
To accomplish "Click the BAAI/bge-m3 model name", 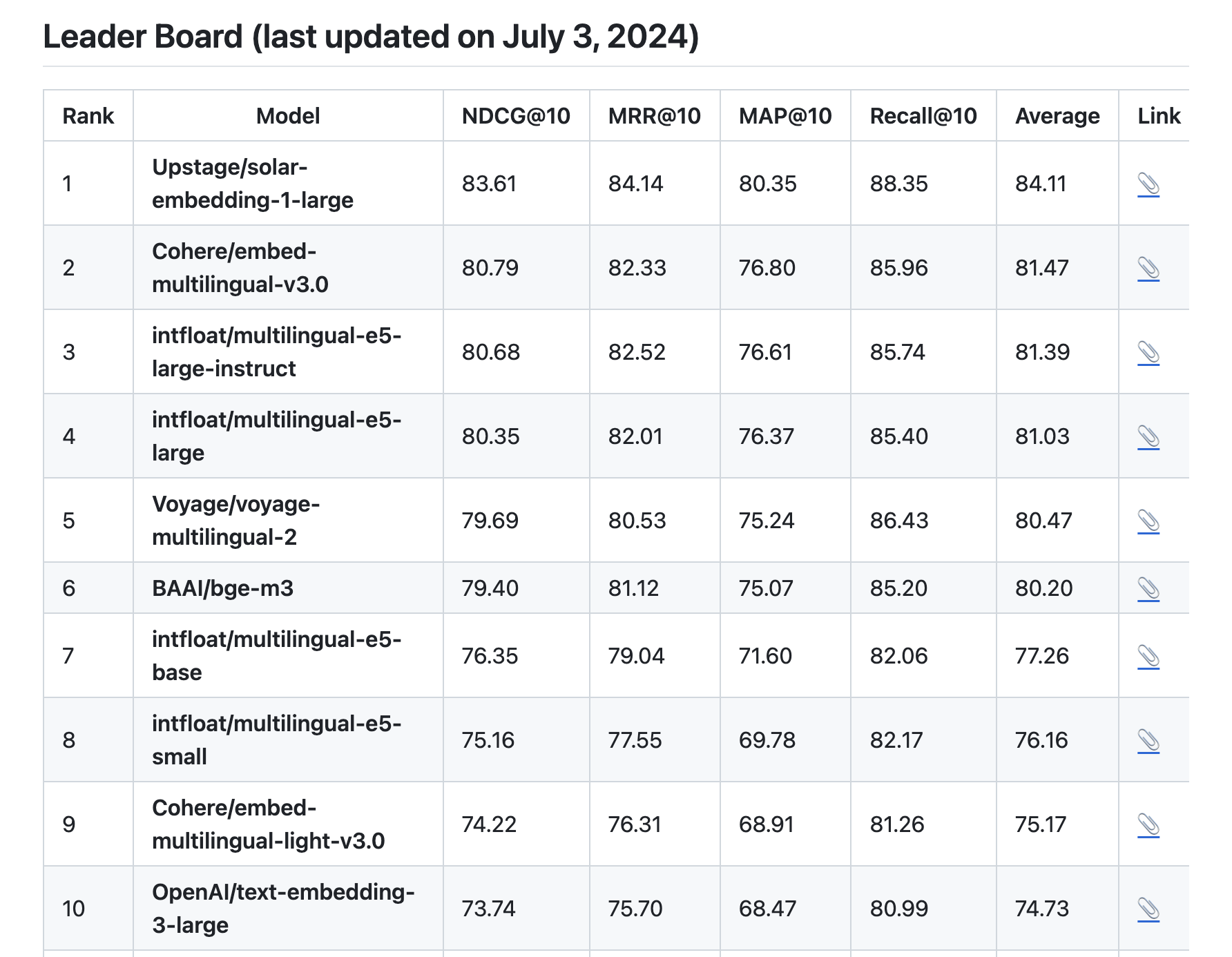I will (x=222, y=588).
